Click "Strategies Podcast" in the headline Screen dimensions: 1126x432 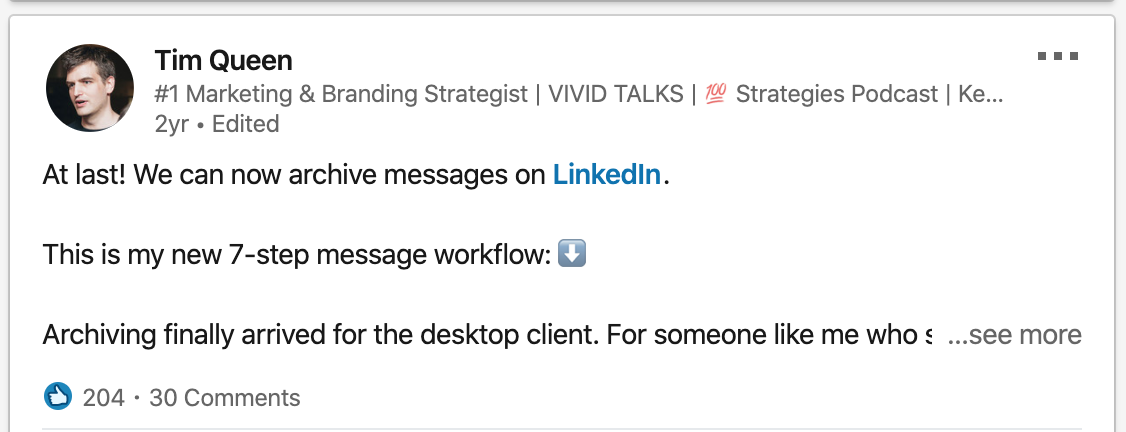tap(838, 95)
